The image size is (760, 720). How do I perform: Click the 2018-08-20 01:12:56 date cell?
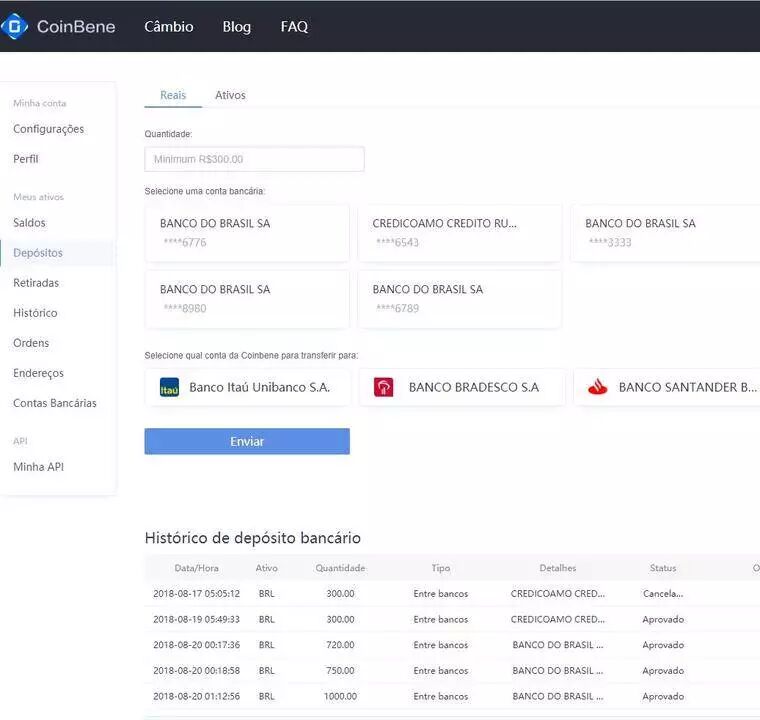(196, 696)
